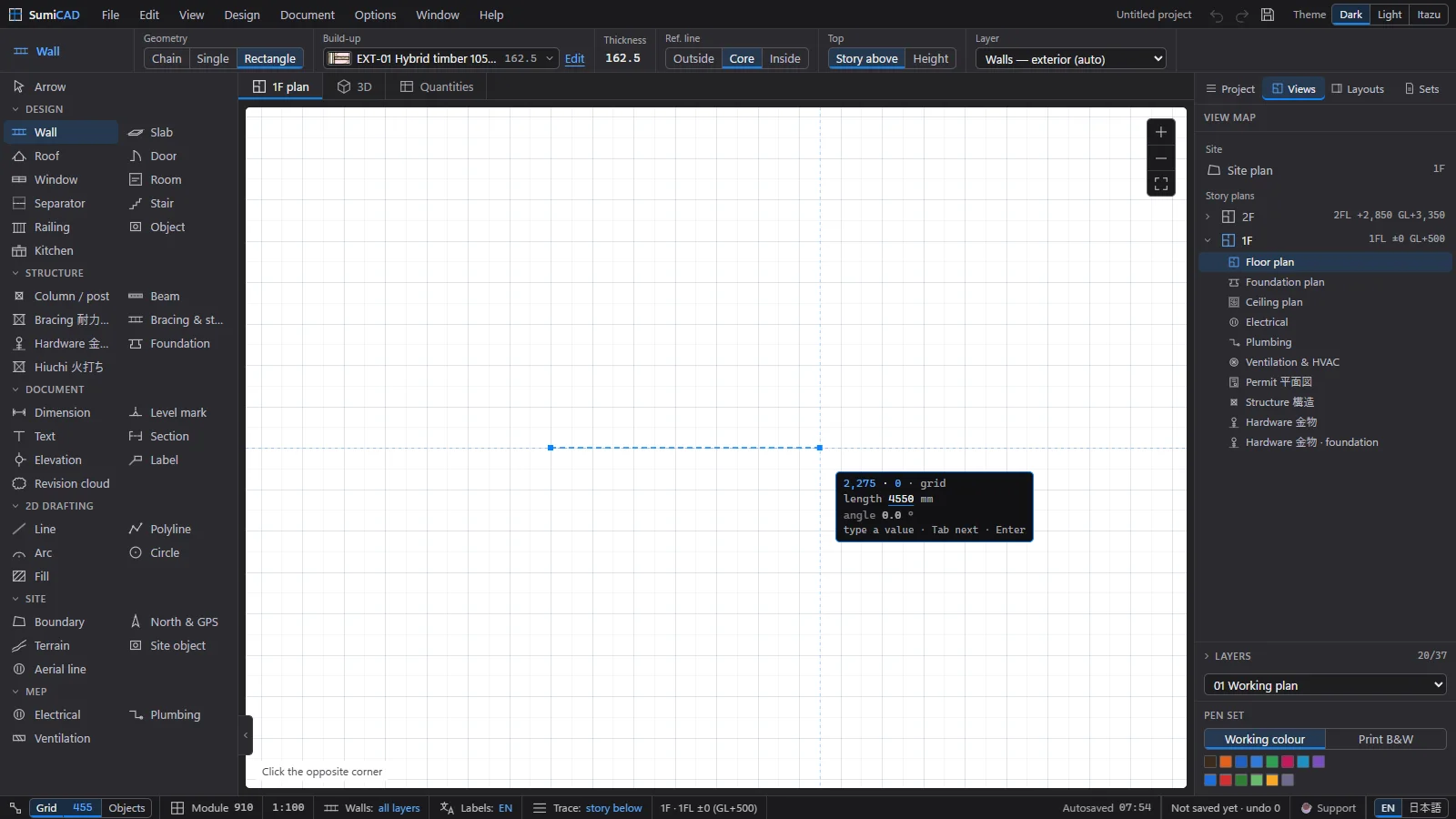This screenshot has height=819, width=1456.
Task: Open the Layer Walls exterior dropdown
Action: tap(1070, 59)
